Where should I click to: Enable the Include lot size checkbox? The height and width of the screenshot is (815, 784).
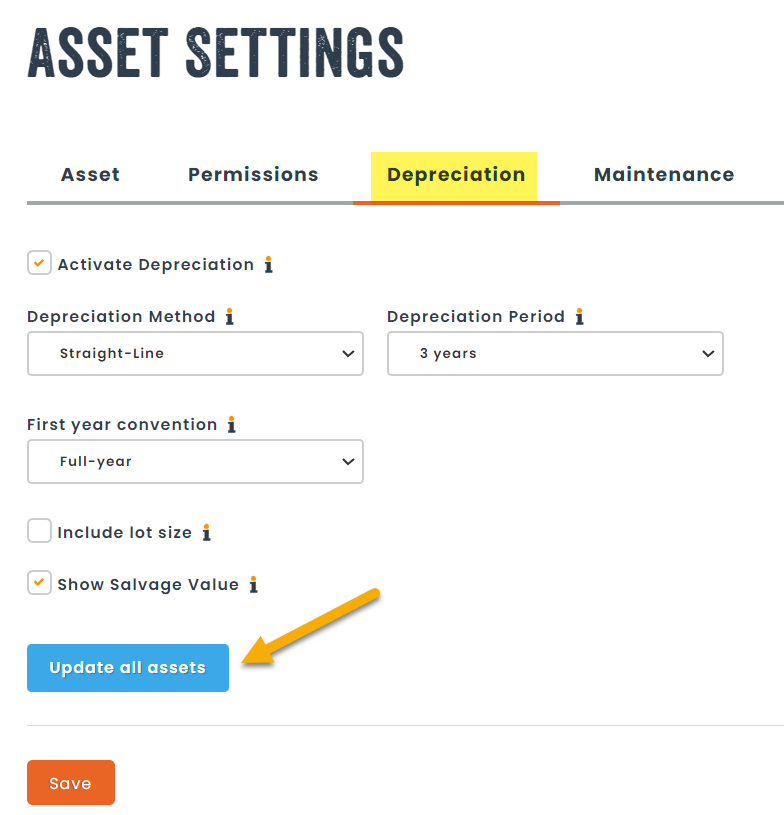coord(39,531)
